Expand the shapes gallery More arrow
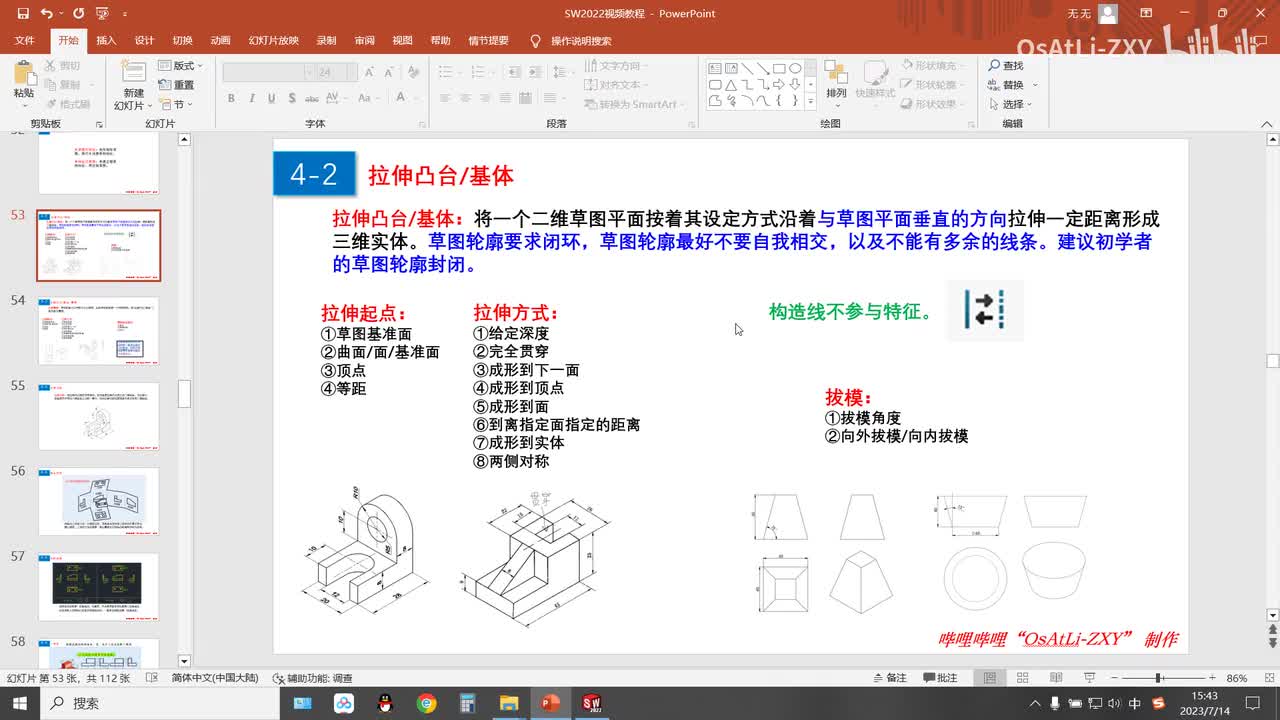Image resolution: width=1280 pixels, height=720 pixels. click(x=812, y=101)
